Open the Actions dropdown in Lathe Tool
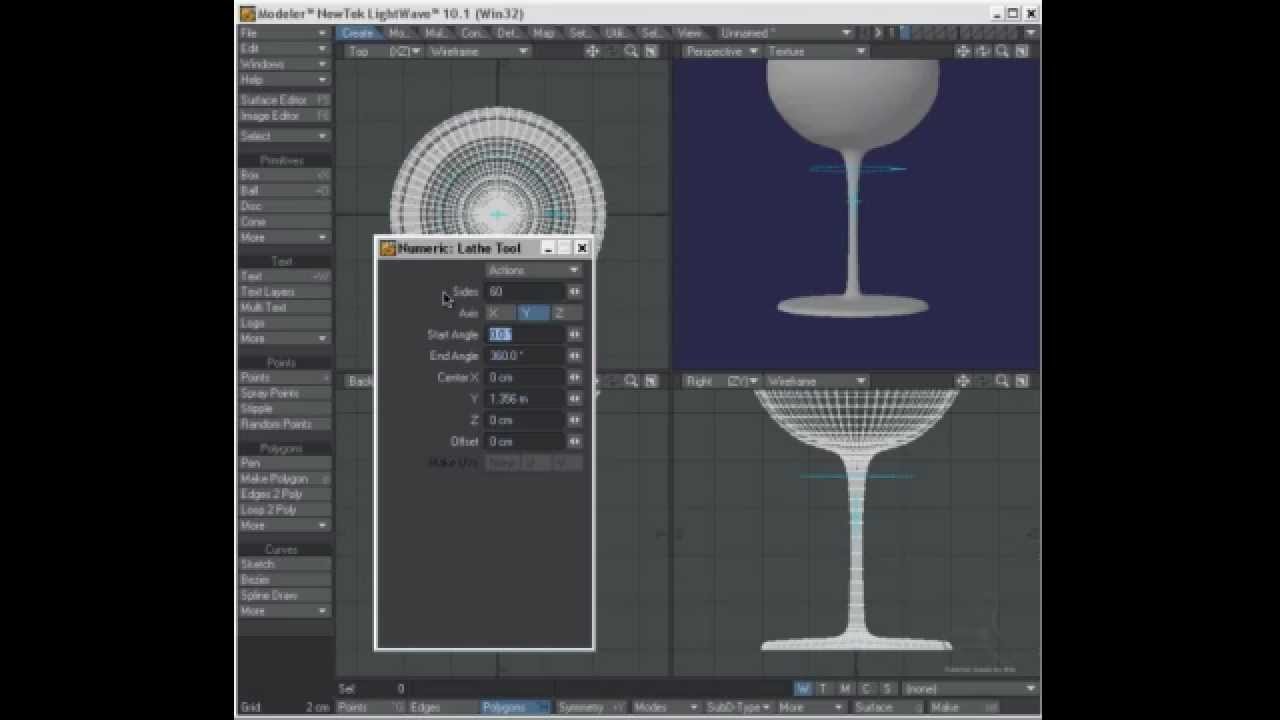1280x720 pixels. coord(533,270)
